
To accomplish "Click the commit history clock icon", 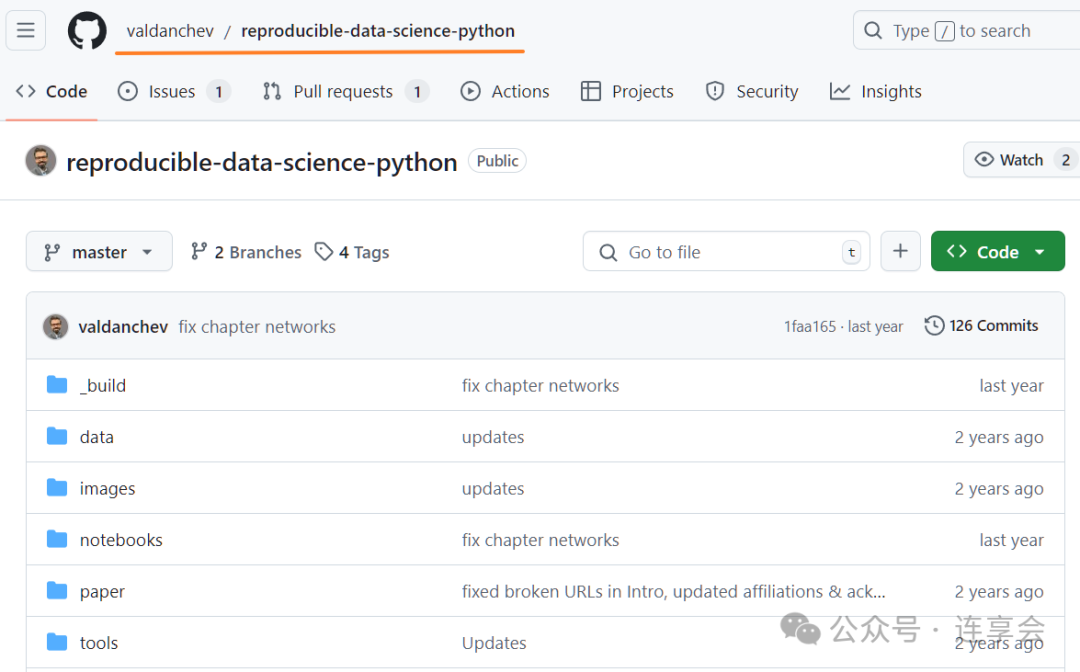I will 934,326.
